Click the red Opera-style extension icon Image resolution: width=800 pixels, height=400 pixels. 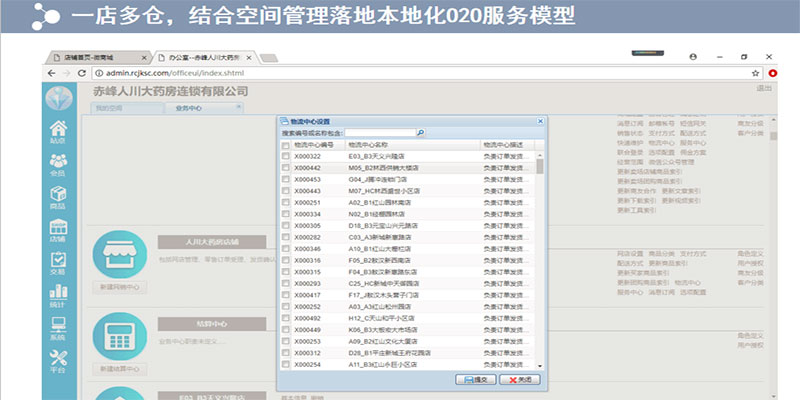[x=773, y=73]
